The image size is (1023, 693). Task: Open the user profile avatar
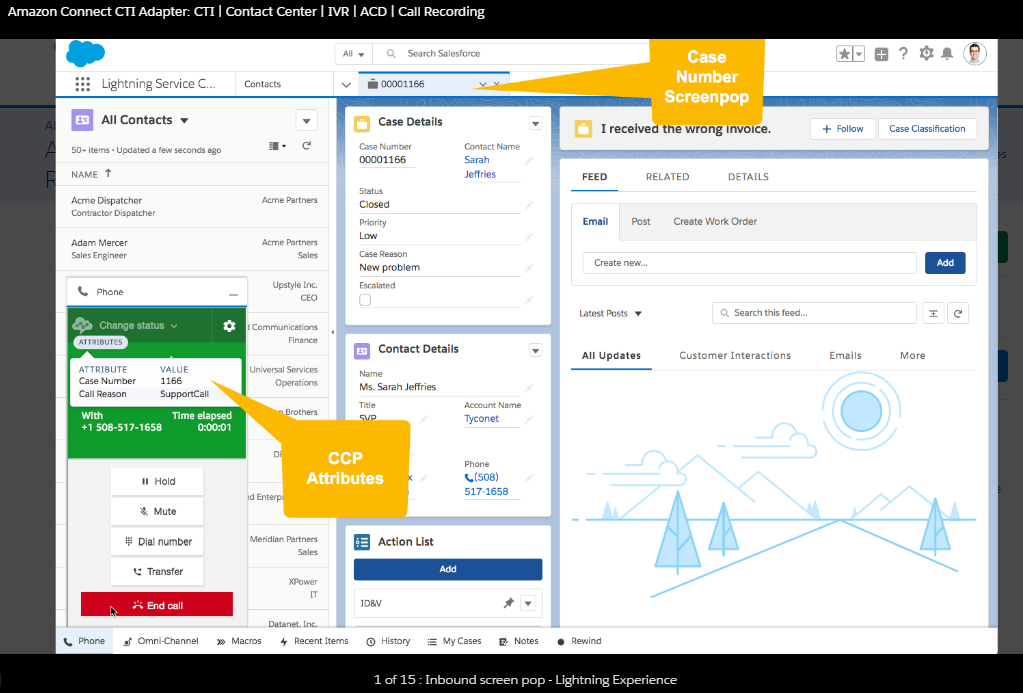coord(975,54)
